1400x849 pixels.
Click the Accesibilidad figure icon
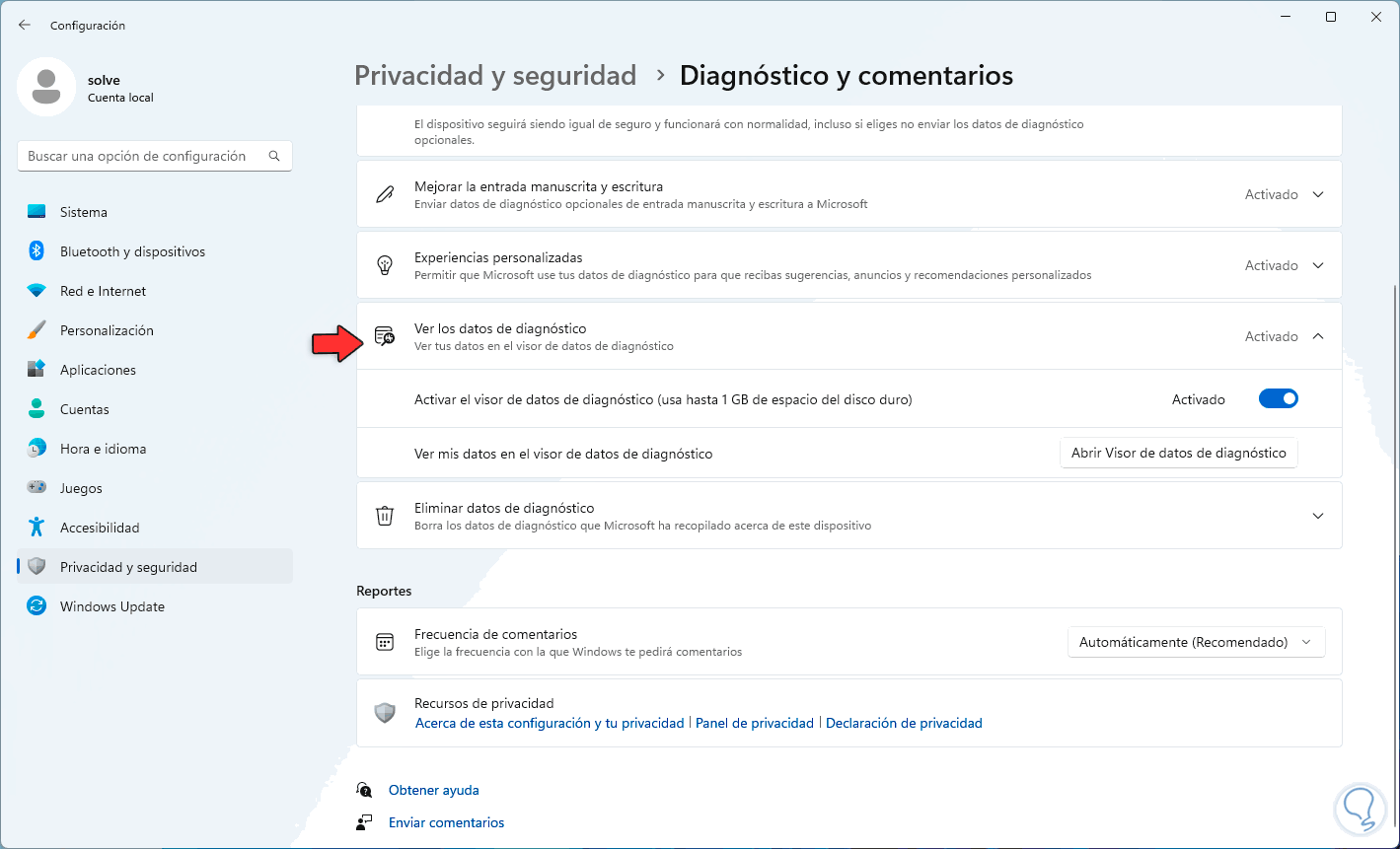(37, 528)
